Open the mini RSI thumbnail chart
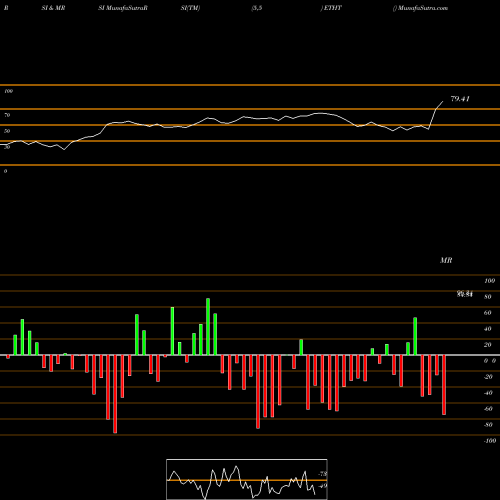500x500 pixels. (247, 479)
